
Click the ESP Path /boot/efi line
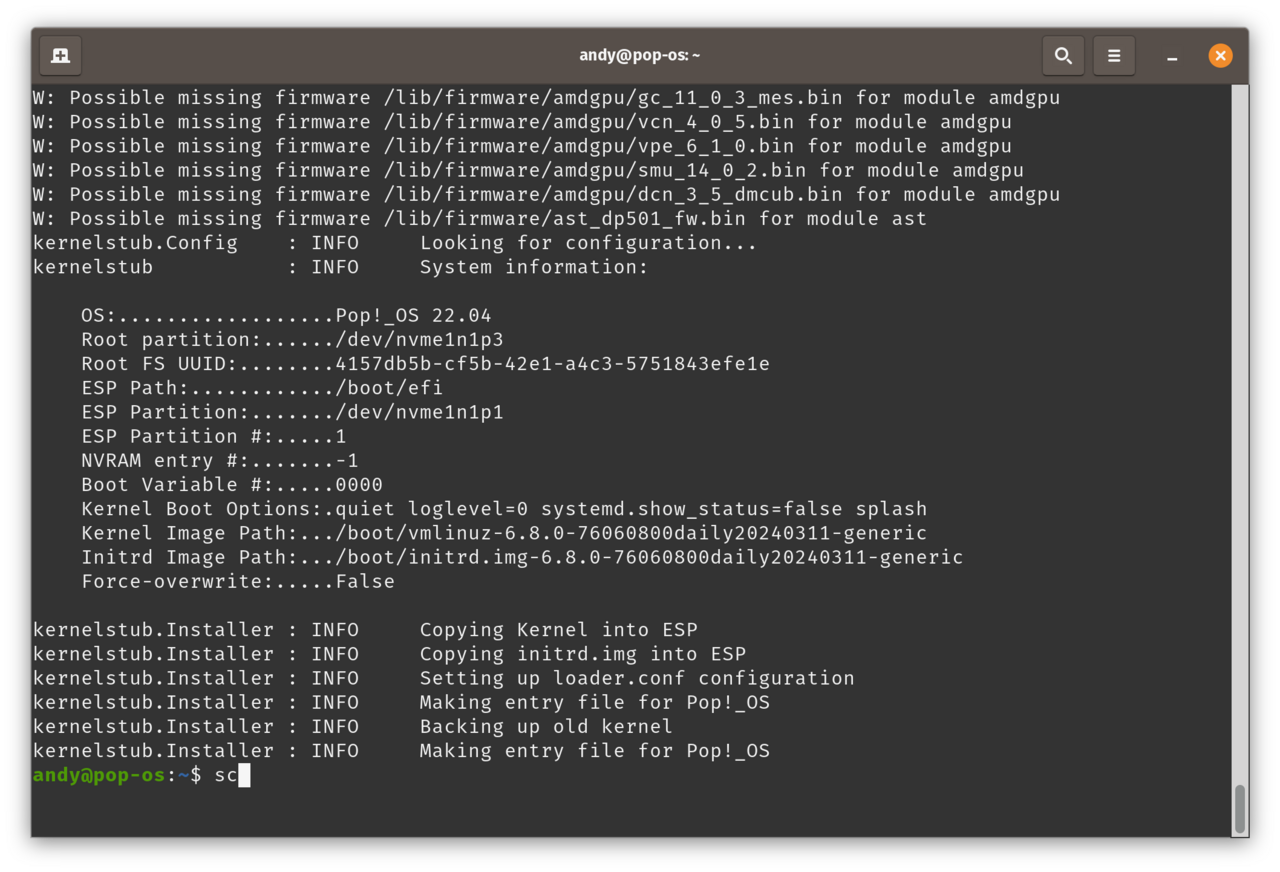pos(262,388)
